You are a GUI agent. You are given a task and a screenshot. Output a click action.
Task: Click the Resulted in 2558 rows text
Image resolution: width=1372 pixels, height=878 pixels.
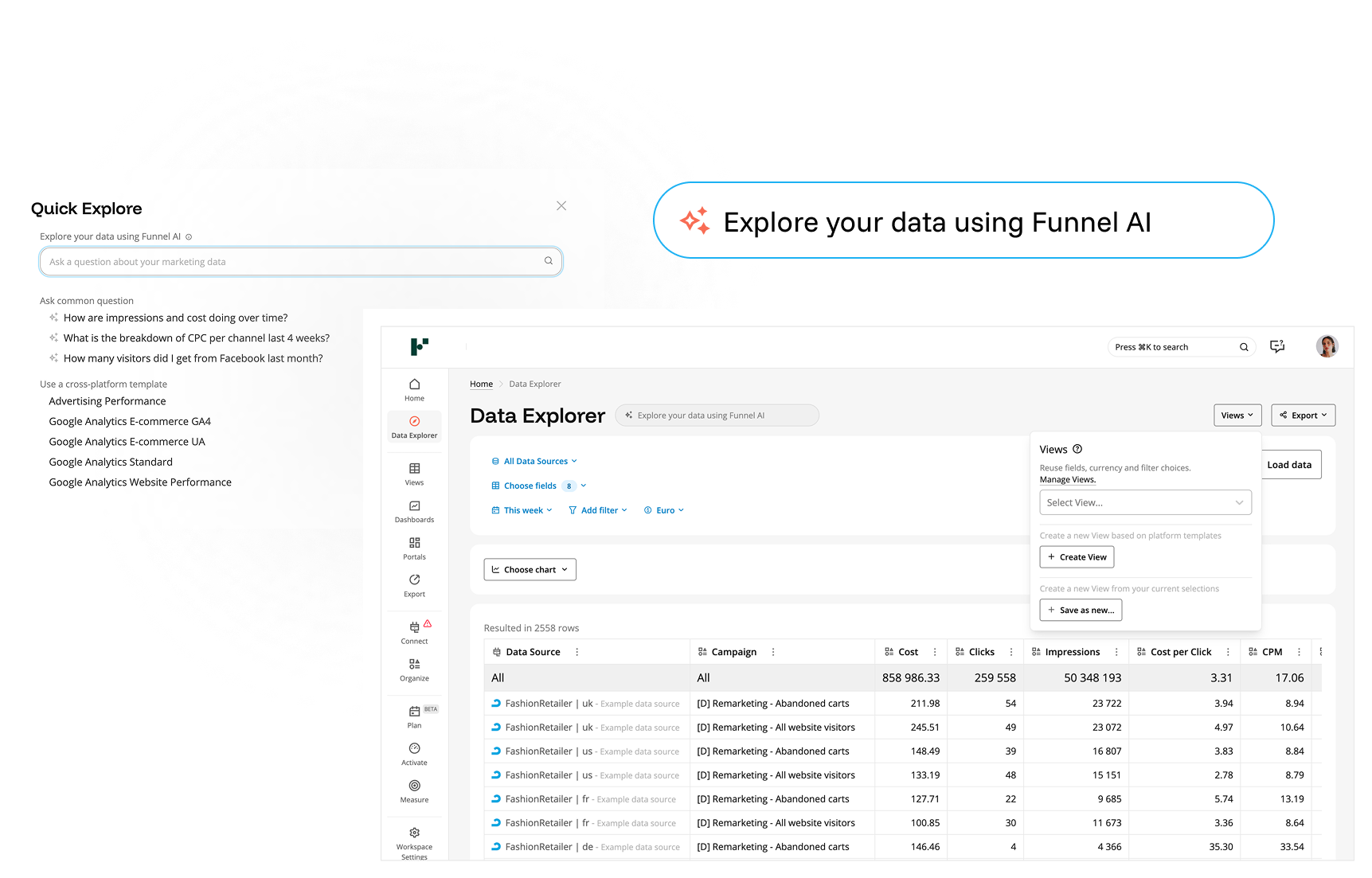tap(531, 628)
